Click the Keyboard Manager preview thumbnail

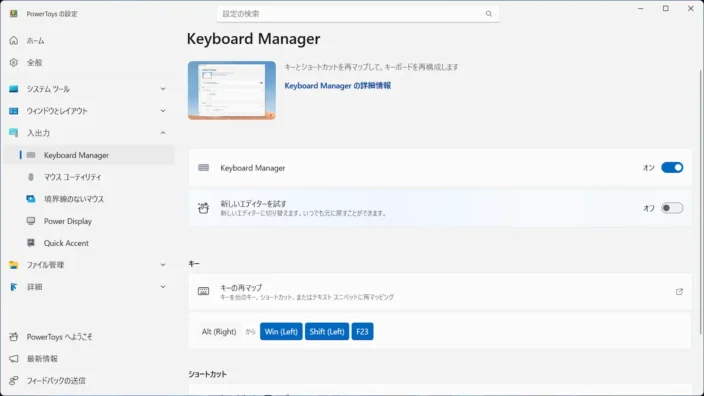click(232, 90)
